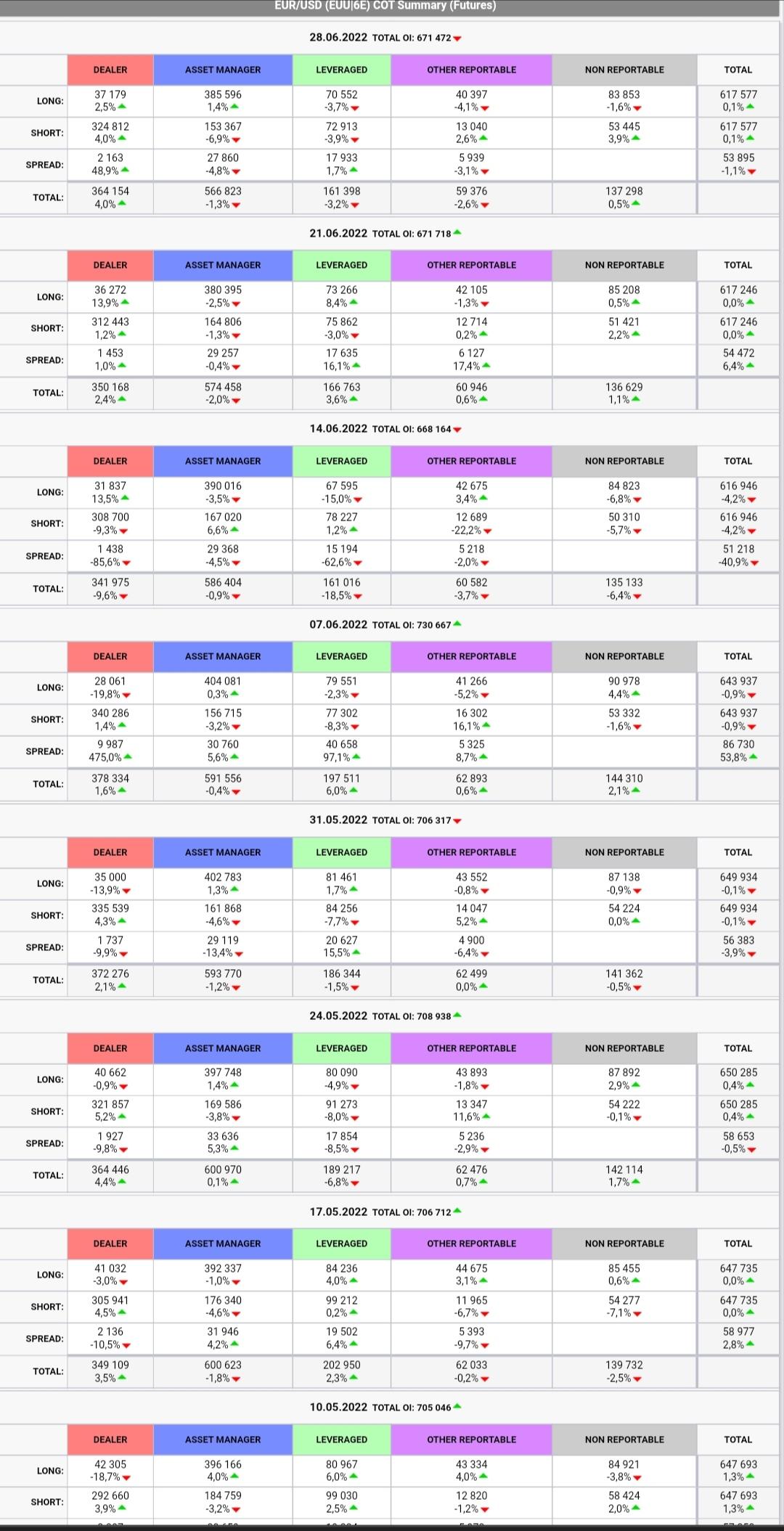Click the green up arrow next to 97,1%
The width and height of the screenshot is (784, 1531).
point(356,757)
